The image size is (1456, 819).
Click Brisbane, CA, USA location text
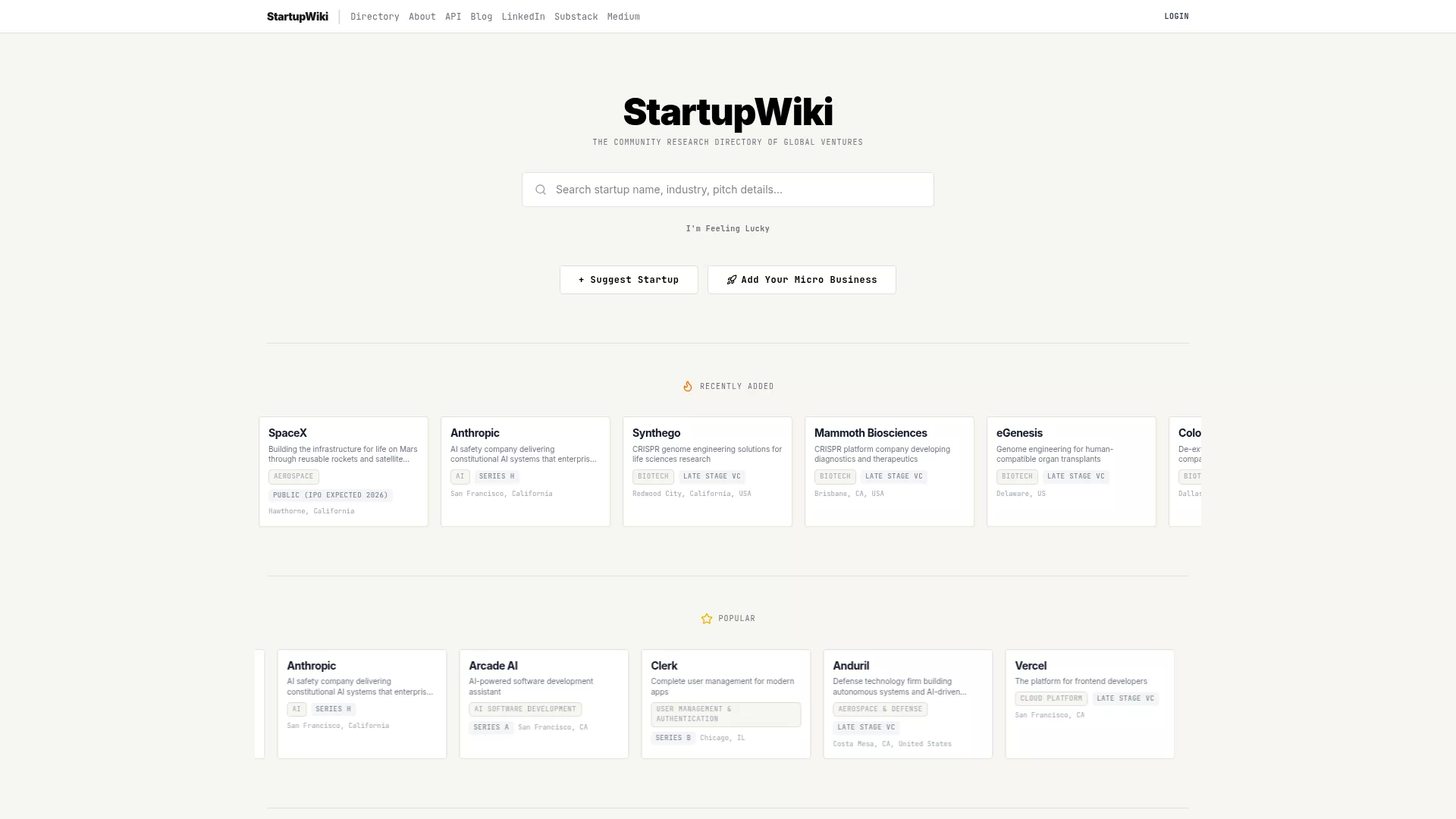pyautogui.click(x=849, y=494)
